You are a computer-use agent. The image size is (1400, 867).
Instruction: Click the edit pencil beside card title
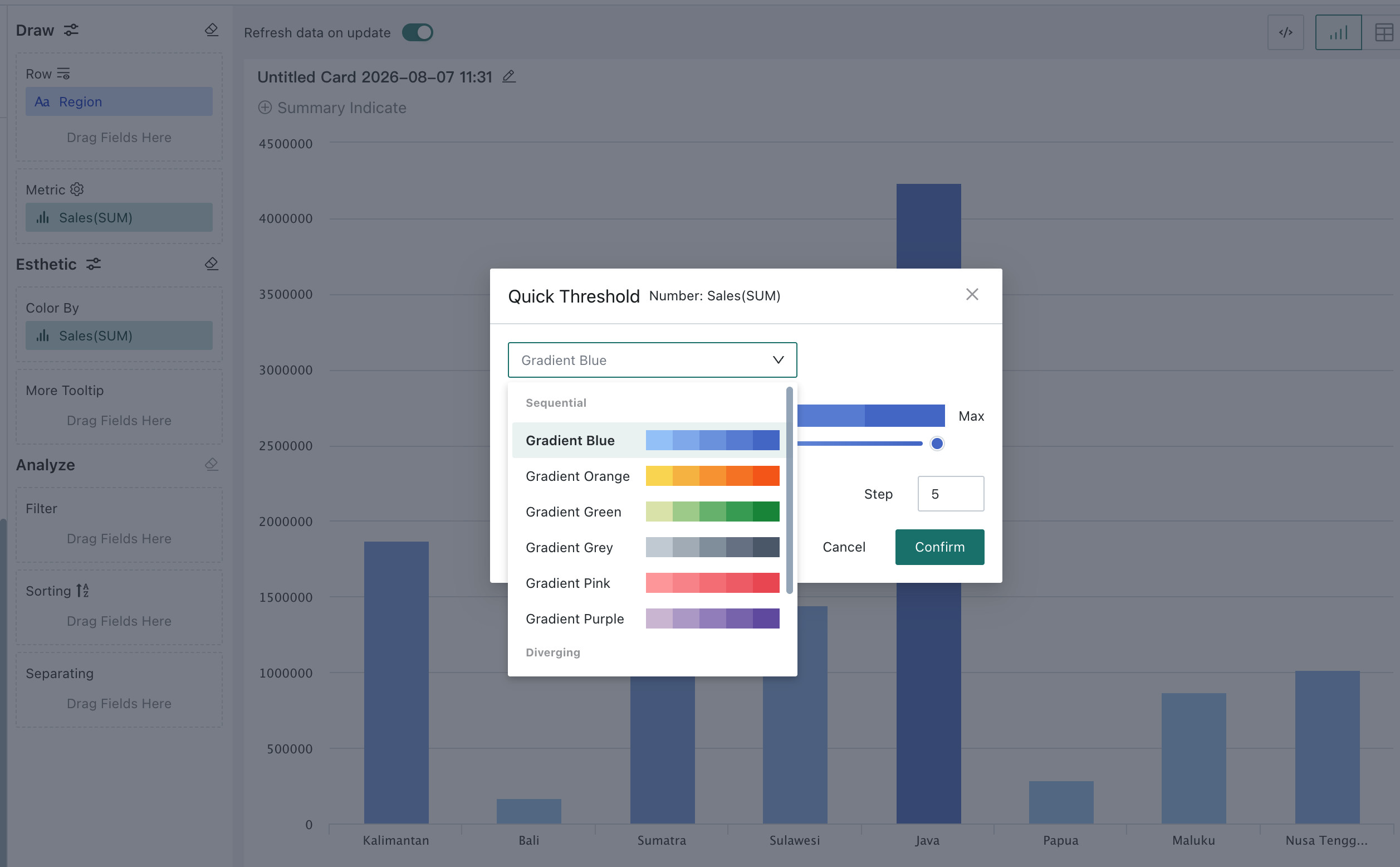pos(509,76)
